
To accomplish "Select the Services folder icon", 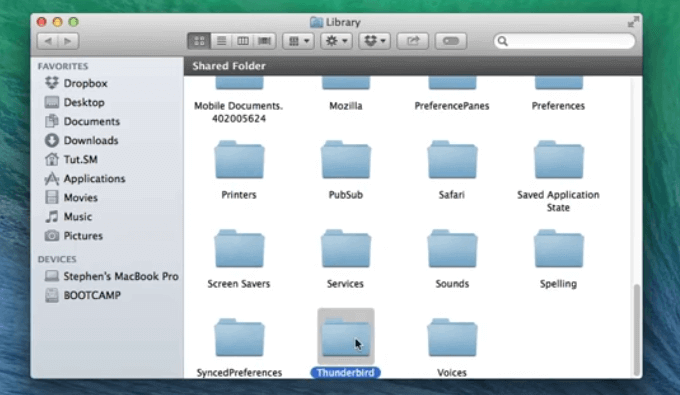I will click(346, 248).
